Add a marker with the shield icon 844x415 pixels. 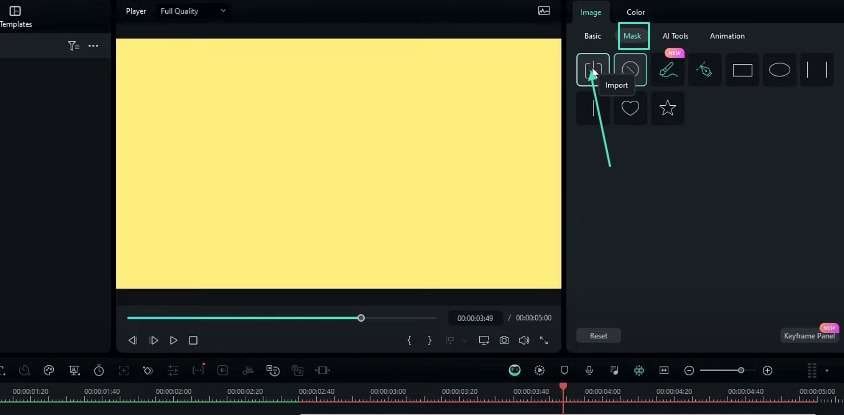tap(564, 370)
